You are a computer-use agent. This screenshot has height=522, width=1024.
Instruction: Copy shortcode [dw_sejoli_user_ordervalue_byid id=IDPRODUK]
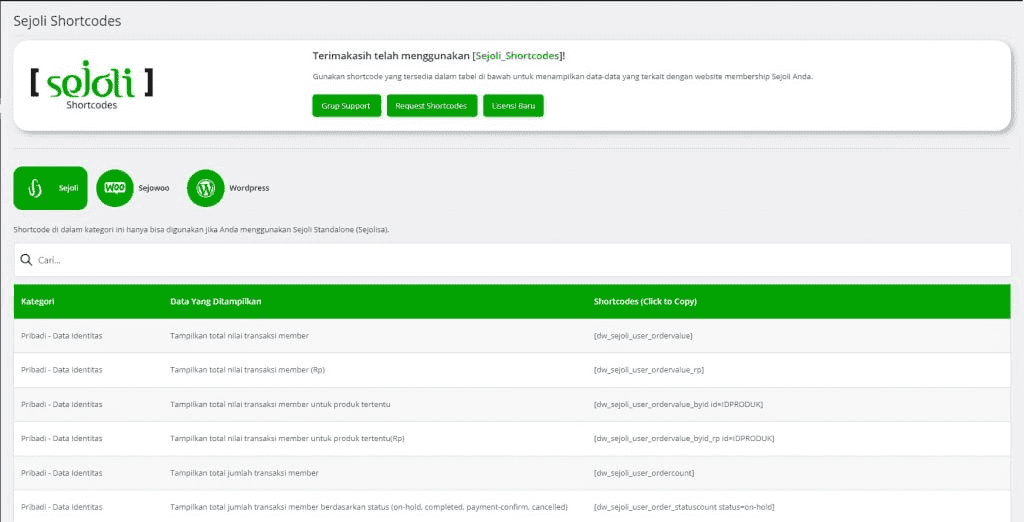[x=678, y=404]
